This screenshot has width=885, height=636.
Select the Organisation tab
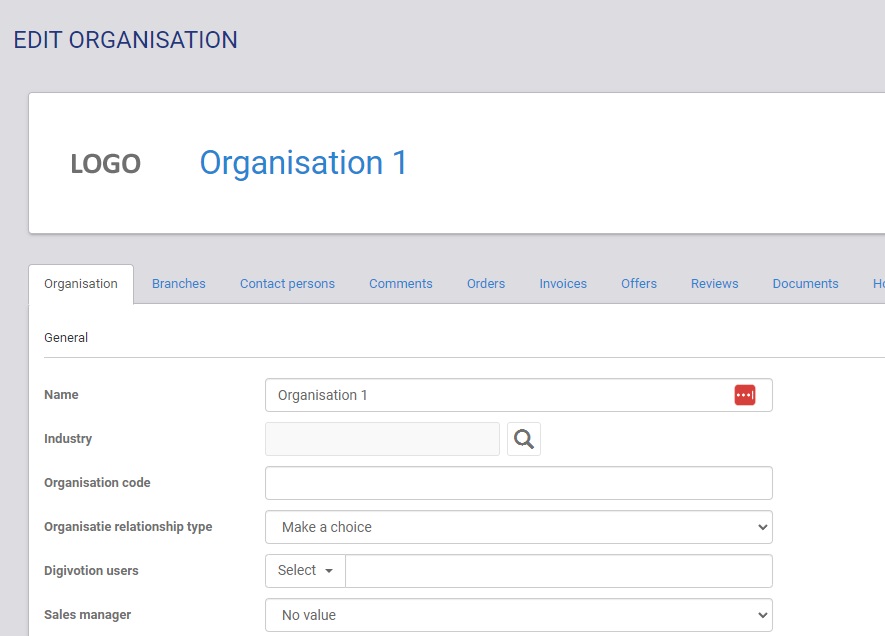coord(81,284)
